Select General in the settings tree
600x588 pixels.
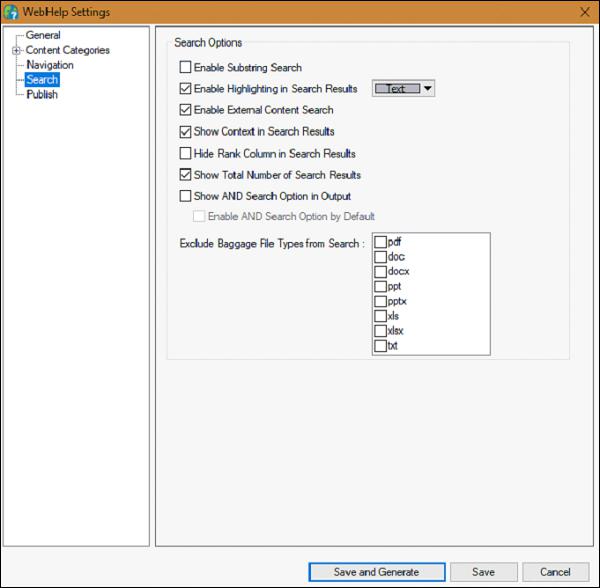click(43, 36)
